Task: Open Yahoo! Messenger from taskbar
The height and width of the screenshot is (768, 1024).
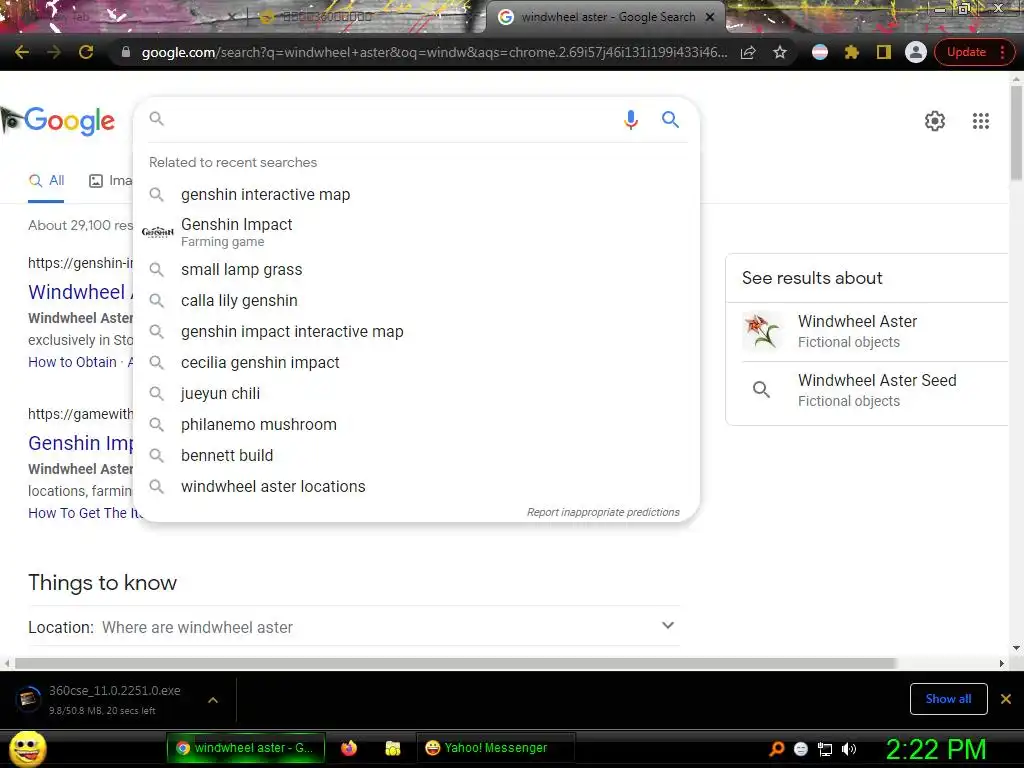Action: point(494,748)
